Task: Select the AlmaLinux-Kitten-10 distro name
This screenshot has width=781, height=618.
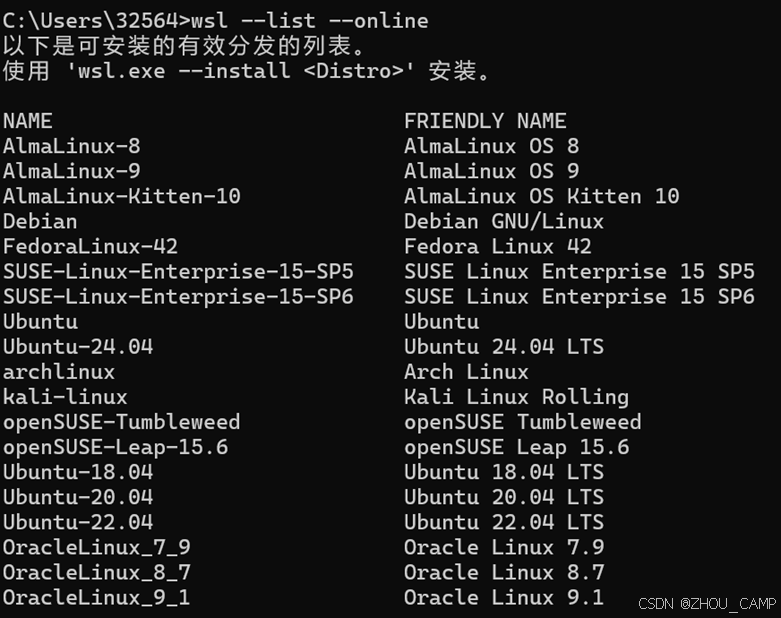Action: (121, 196)
